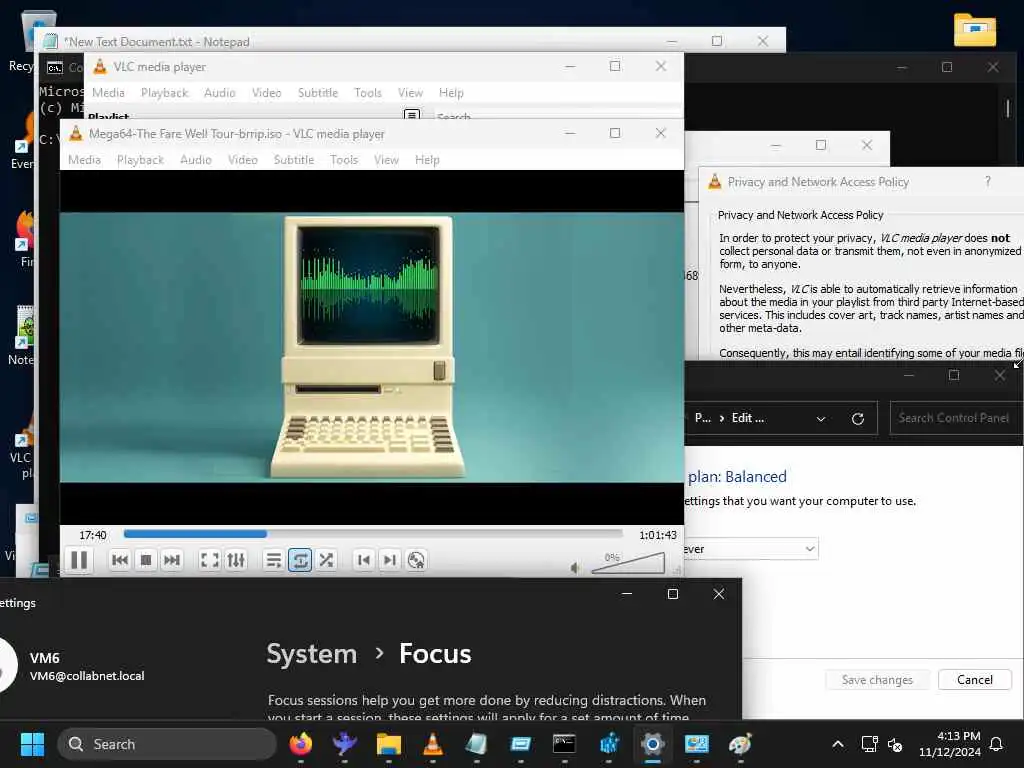Click taskbar Search box
This screenshot has width=1024, height=768.
coord(167,744)
